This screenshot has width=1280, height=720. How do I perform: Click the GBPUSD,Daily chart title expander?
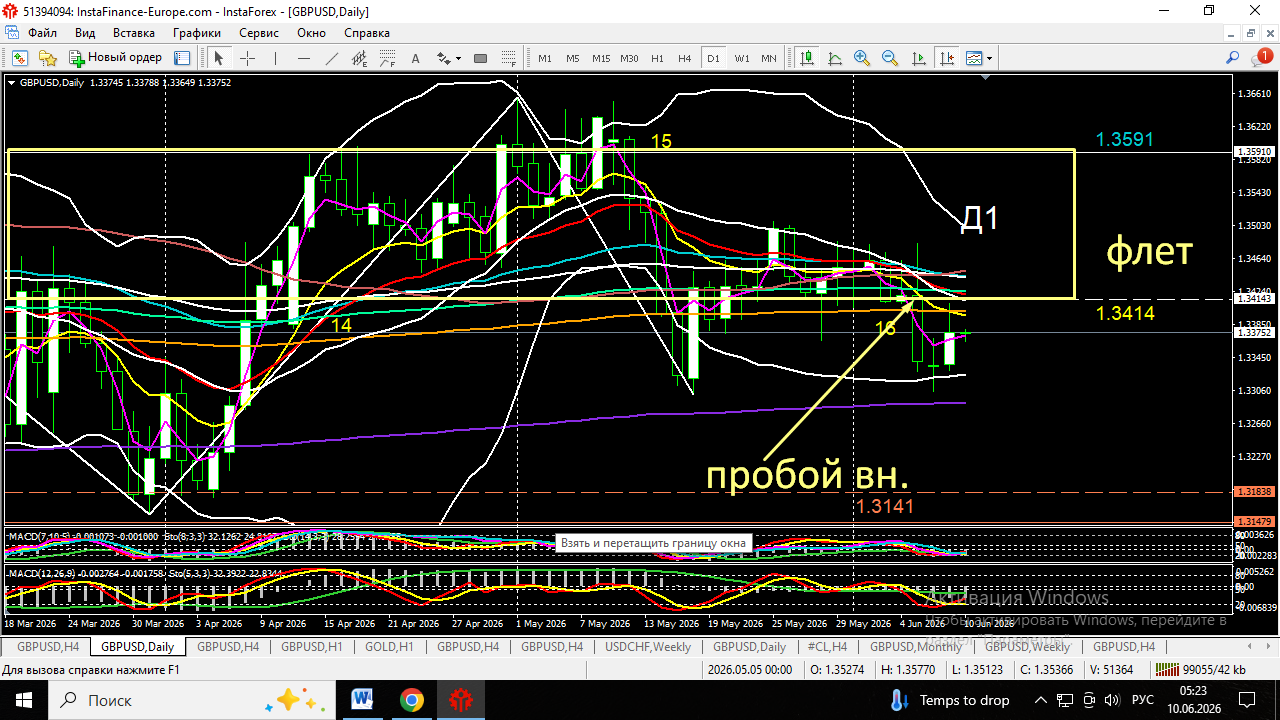click(11, 82)
